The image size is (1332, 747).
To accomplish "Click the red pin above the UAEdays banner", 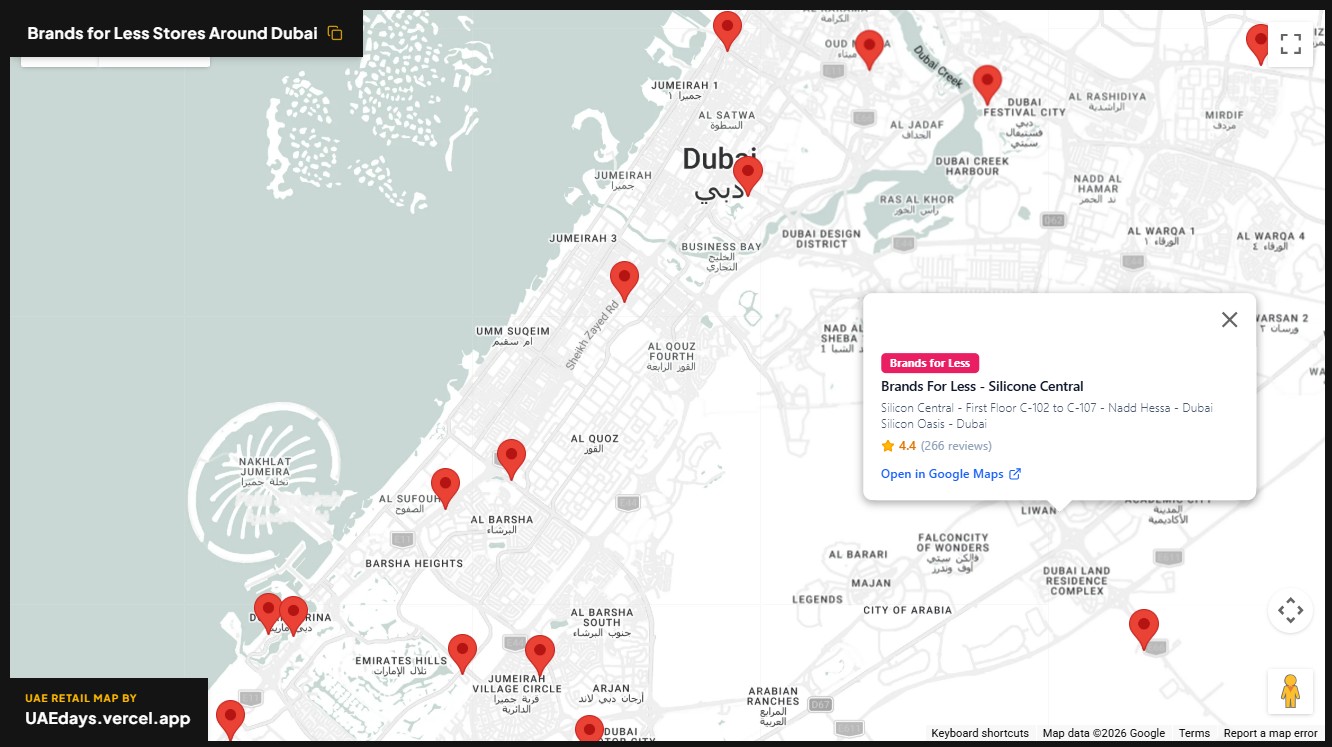I will pos(230,720).
